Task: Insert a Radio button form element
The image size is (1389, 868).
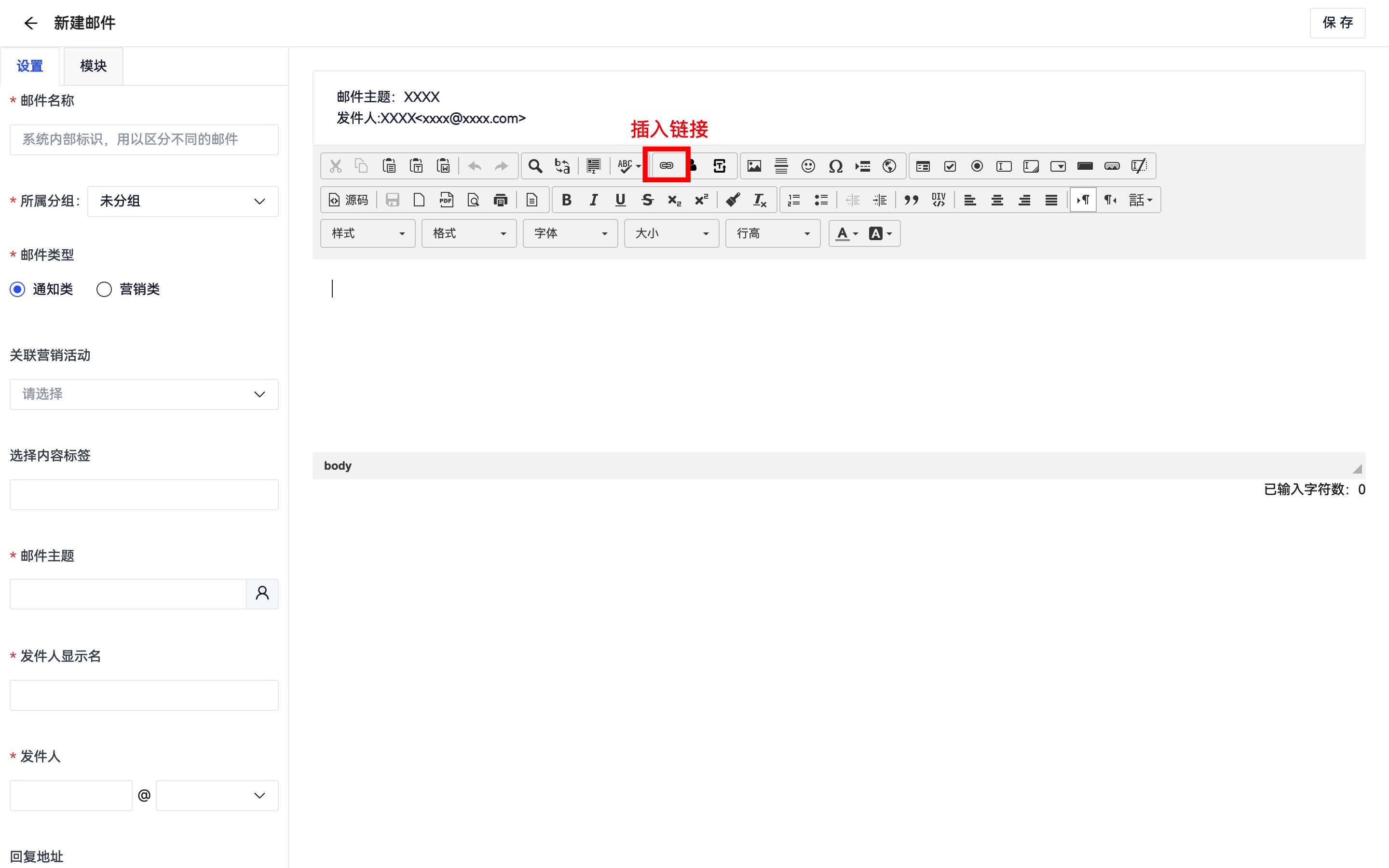Action: (977, 166)
